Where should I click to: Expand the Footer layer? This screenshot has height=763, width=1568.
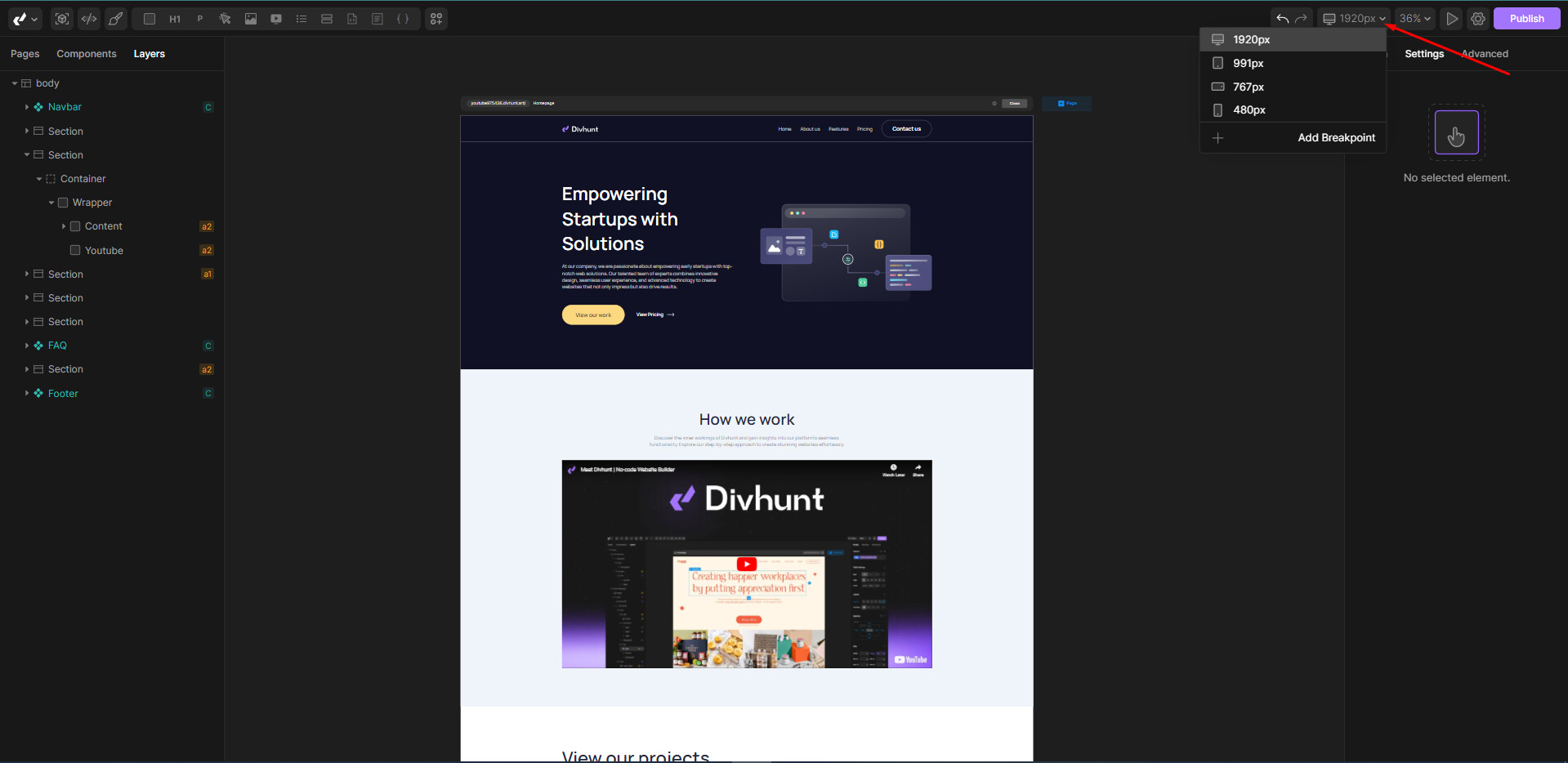pyautogui.click(x=27, y=394)
